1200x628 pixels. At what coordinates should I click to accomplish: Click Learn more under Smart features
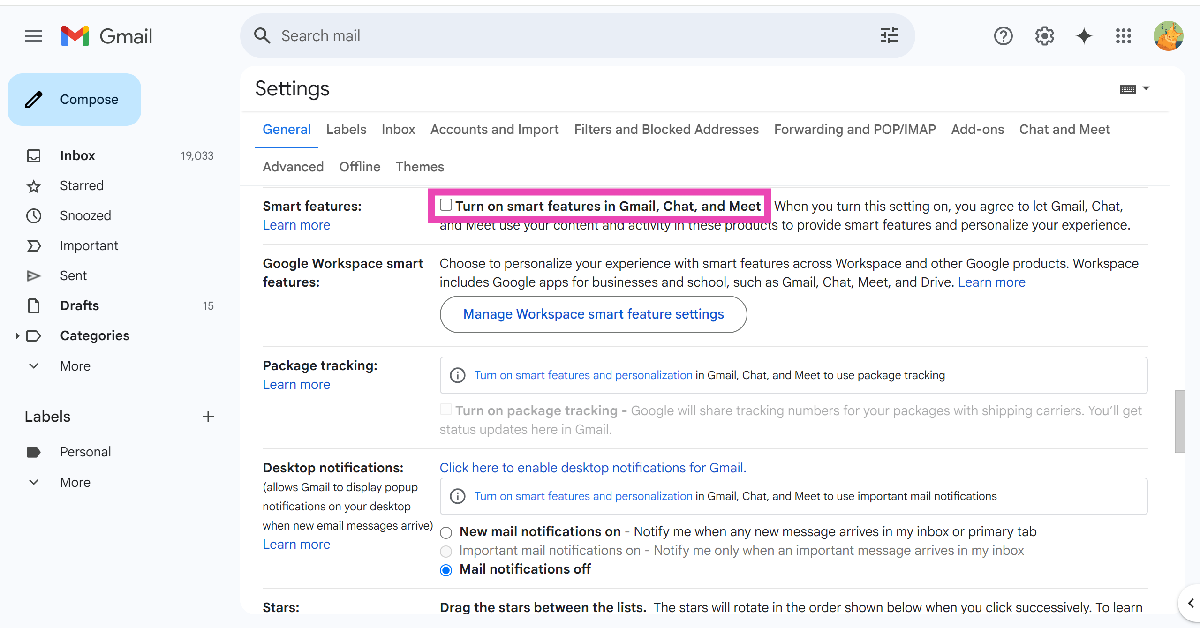(x=297, y=225)
